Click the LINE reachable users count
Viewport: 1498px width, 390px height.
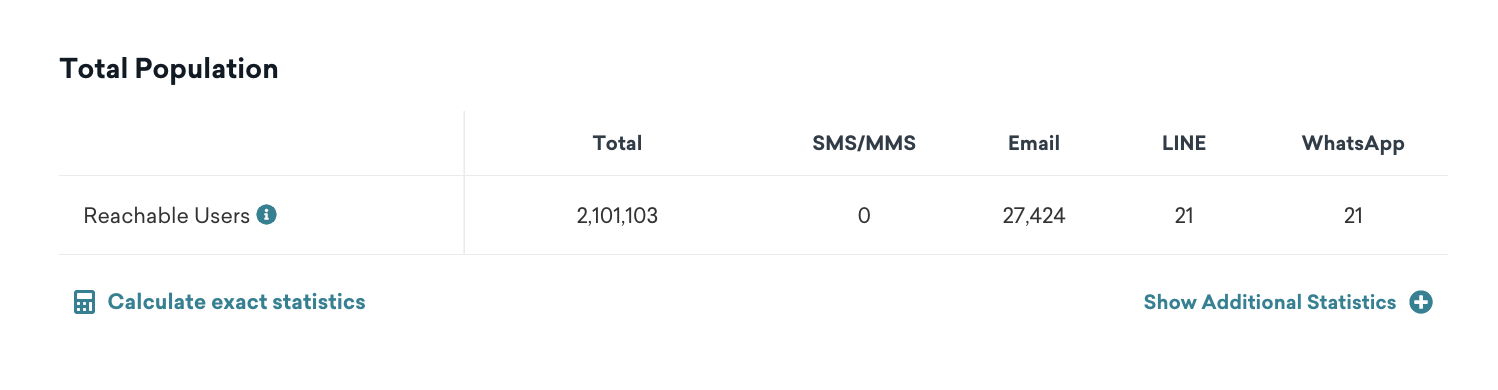1184,215
